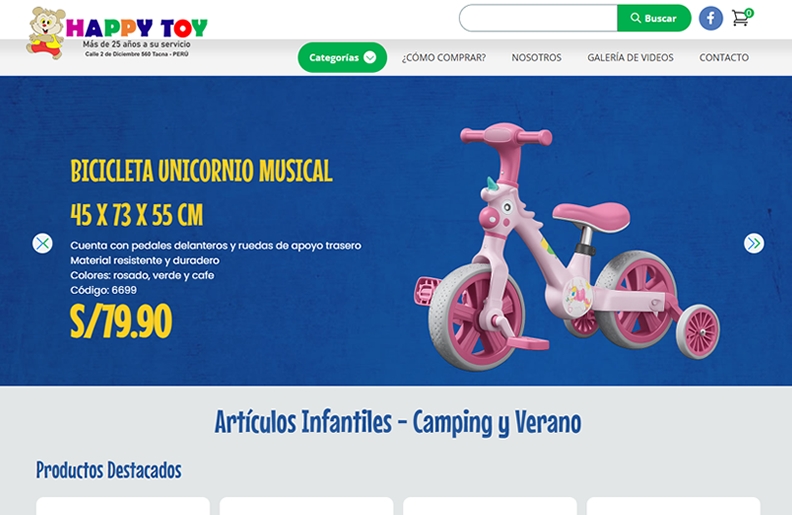This screenshot has width=792, height=515.
Task: Click the cart item count badge
Action: point(749,13)
